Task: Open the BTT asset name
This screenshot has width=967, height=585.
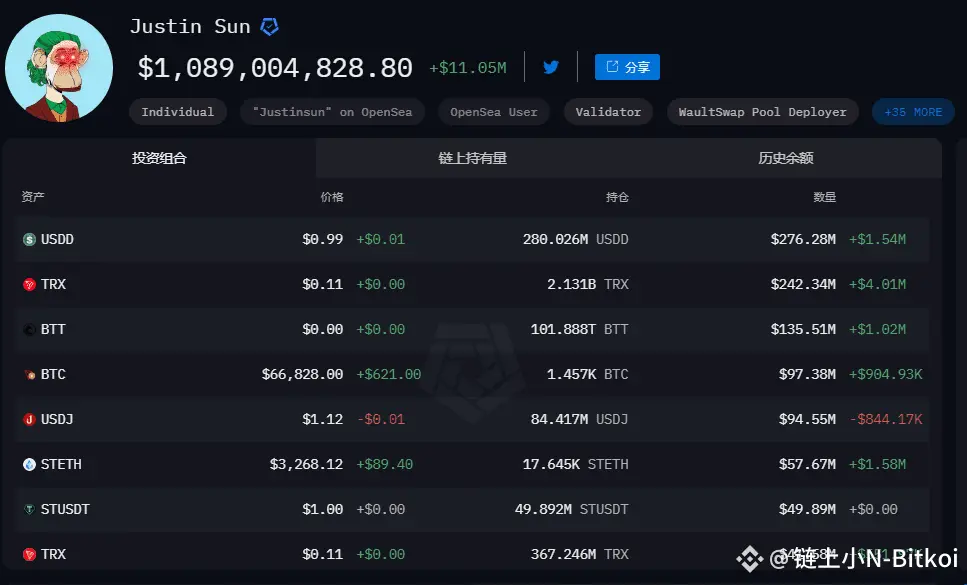Action: (x=53, y=329)
